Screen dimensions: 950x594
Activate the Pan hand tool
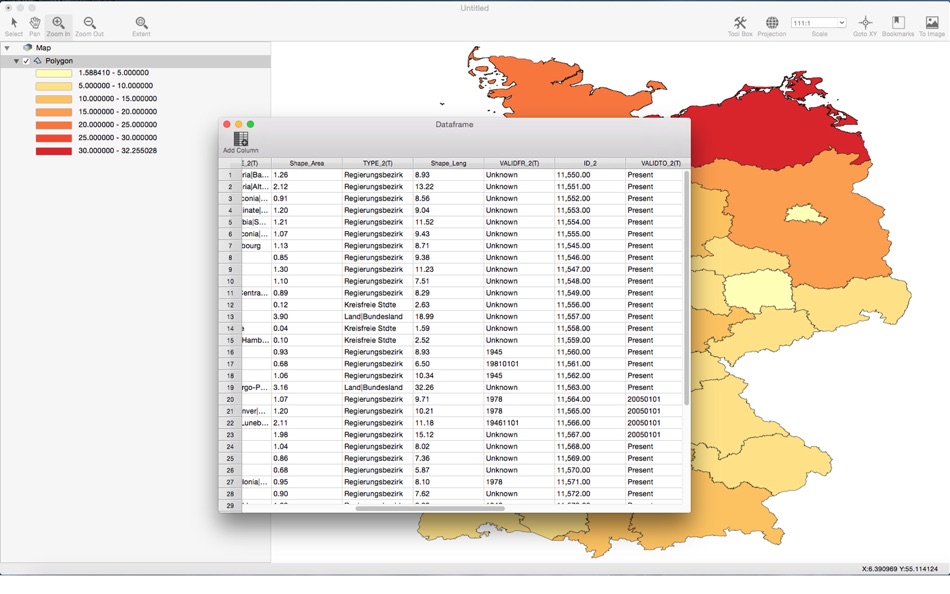click(x=35, y=27)
